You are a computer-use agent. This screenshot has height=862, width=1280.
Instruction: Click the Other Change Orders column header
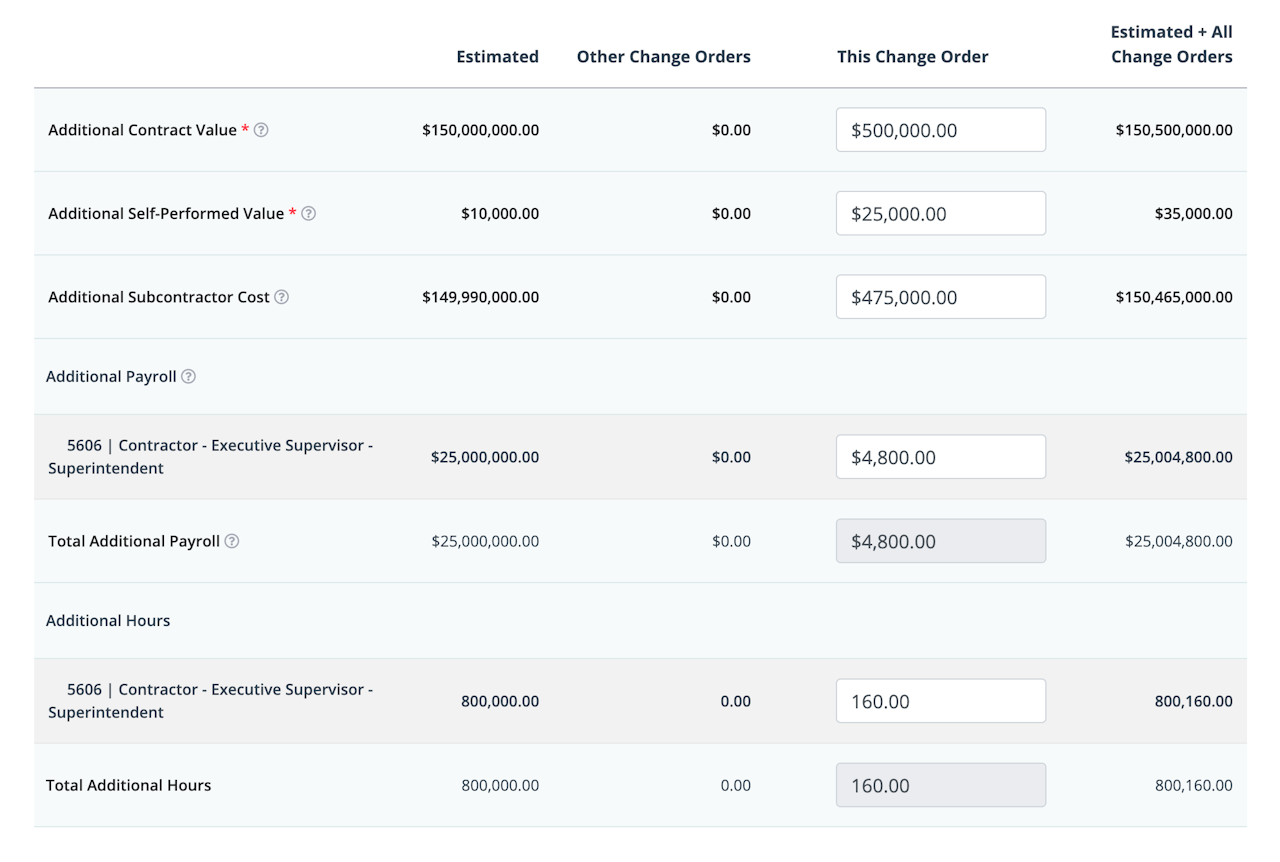[663, 57]
